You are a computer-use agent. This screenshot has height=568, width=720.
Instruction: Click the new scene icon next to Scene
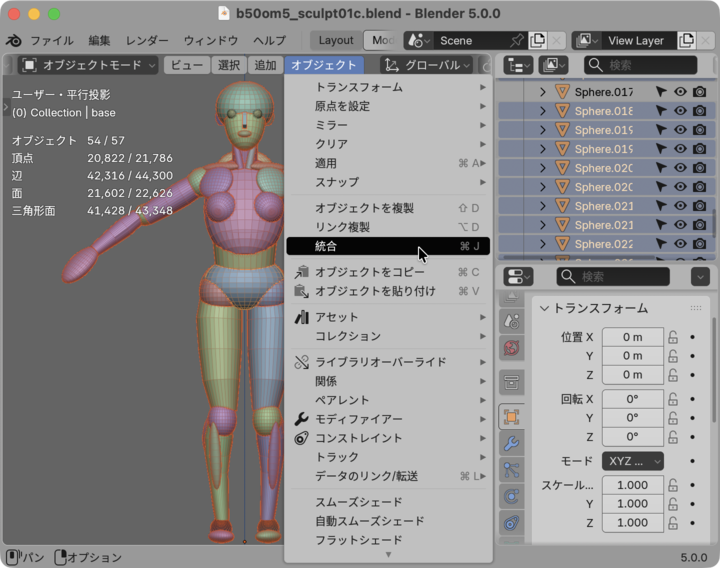coord(538,40)
